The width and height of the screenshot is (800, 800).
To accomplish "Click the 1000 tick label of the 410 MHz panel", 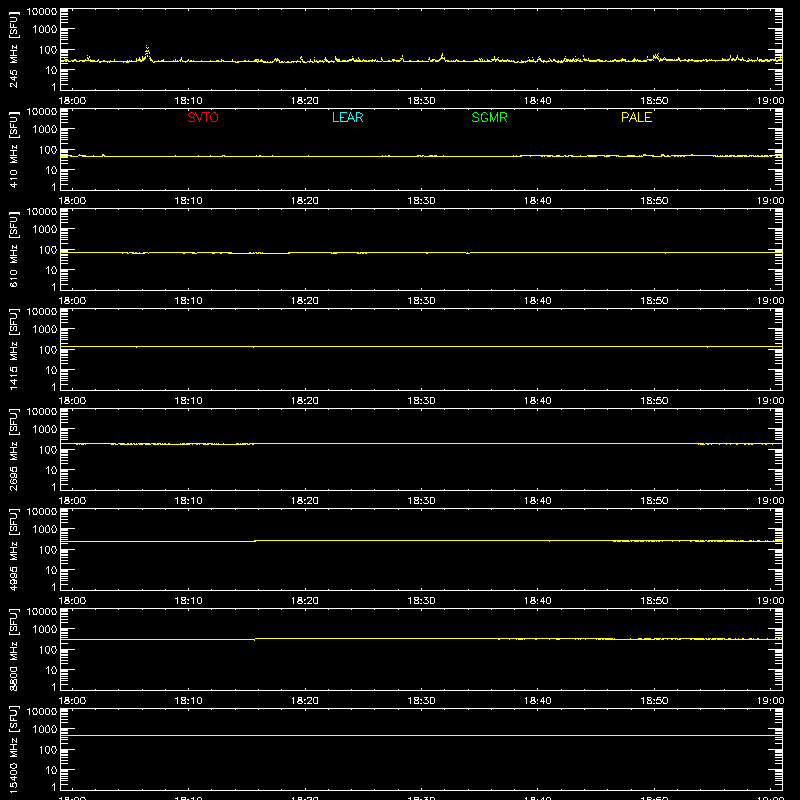I will pyautogui.click(x=45, y=130).
